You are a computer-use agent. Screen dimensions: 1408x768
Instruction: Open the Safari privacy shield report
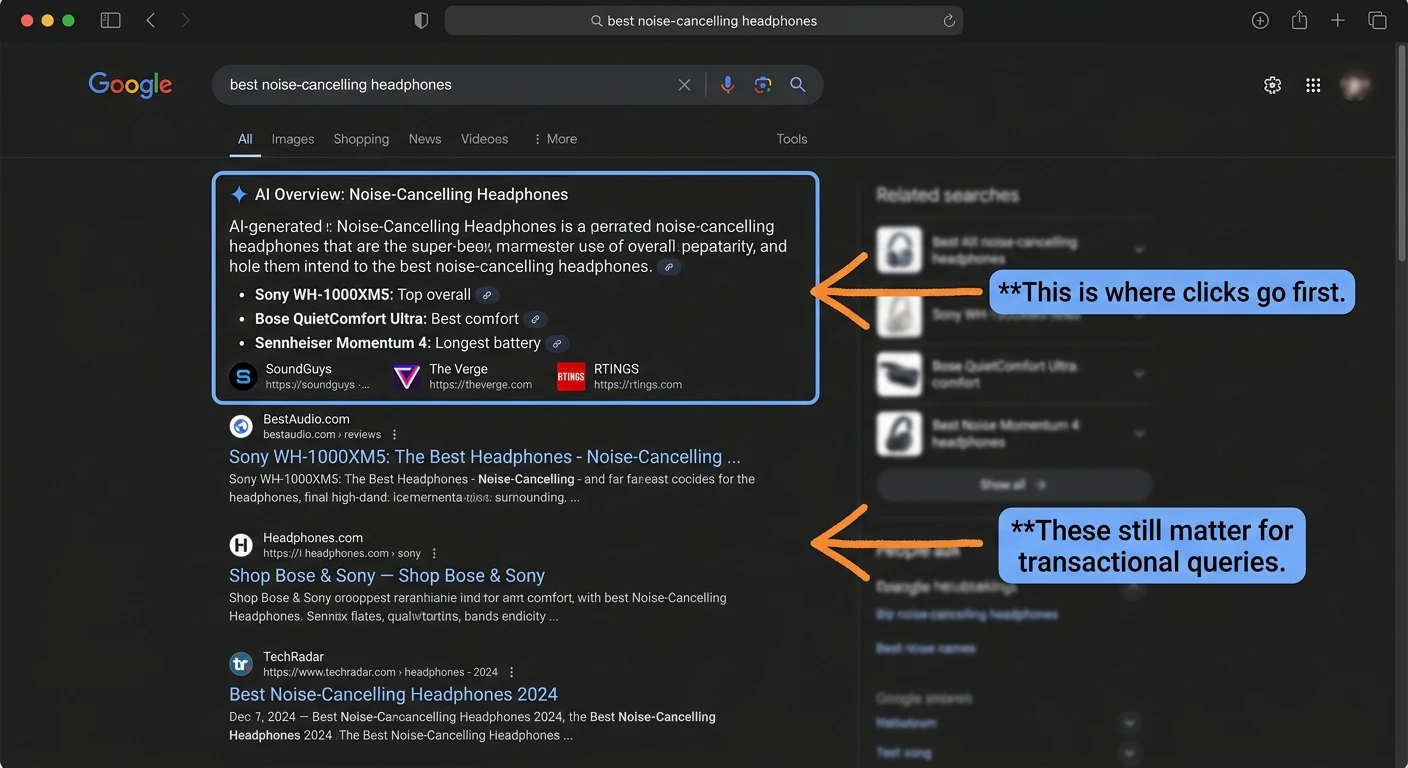[x=421, y=21]
